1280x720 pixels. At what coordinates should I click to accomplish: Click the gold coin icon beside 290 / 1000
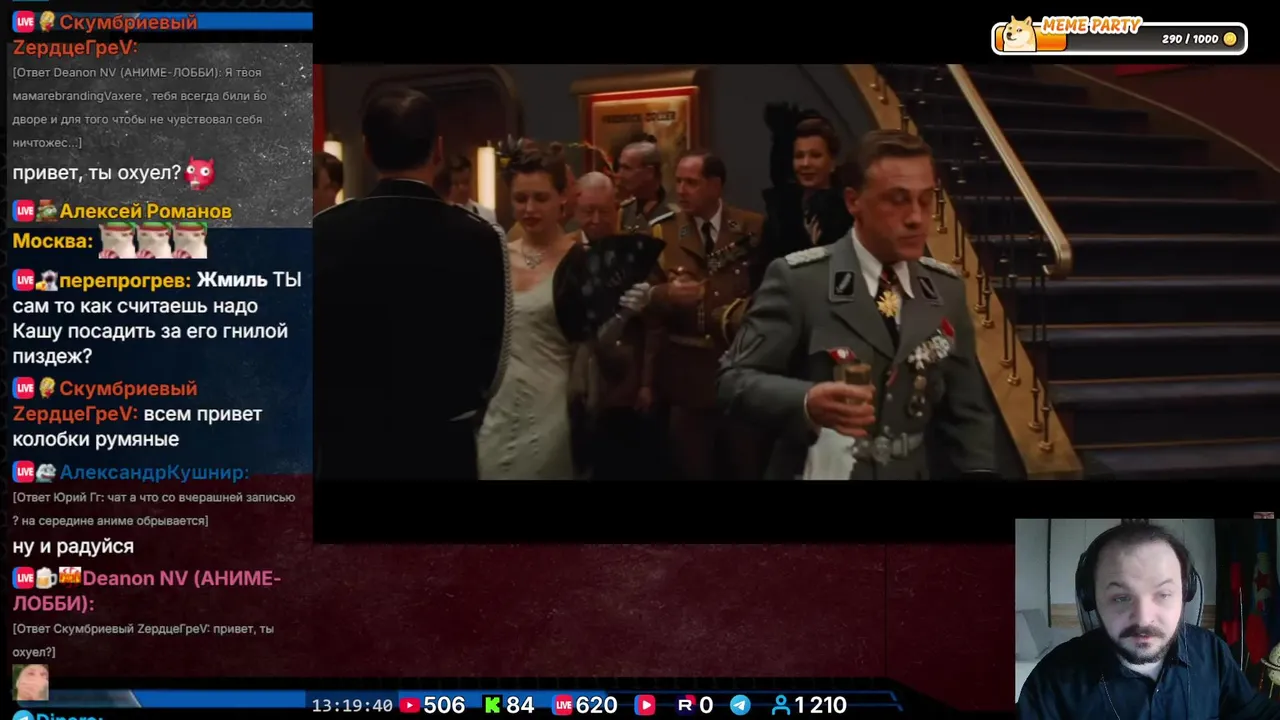(x=1230, y=39)
